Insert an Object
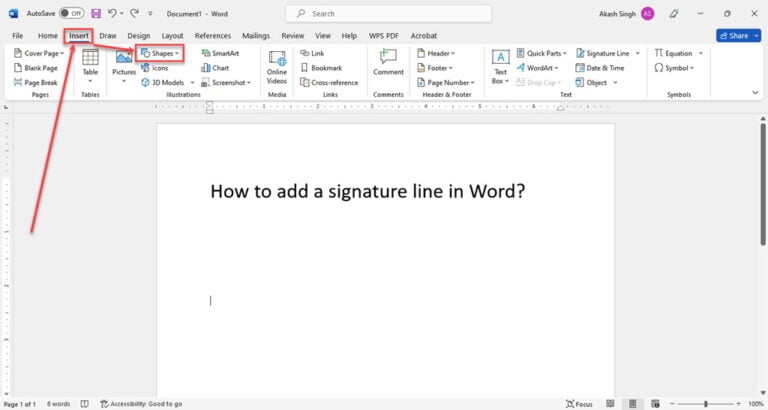768x410 pixels. click(x=591, y=82)
